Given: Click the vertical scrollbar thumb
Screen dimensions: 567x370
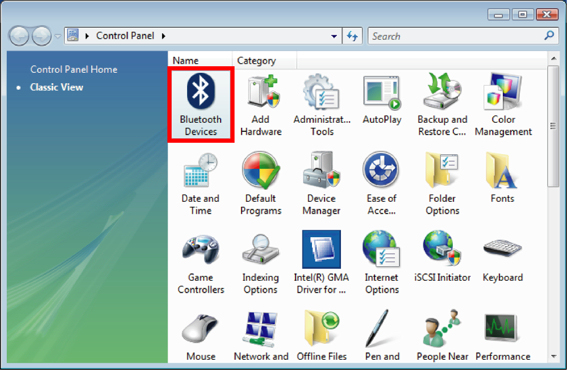Looking at the screenshot, I should click(553, 126).
